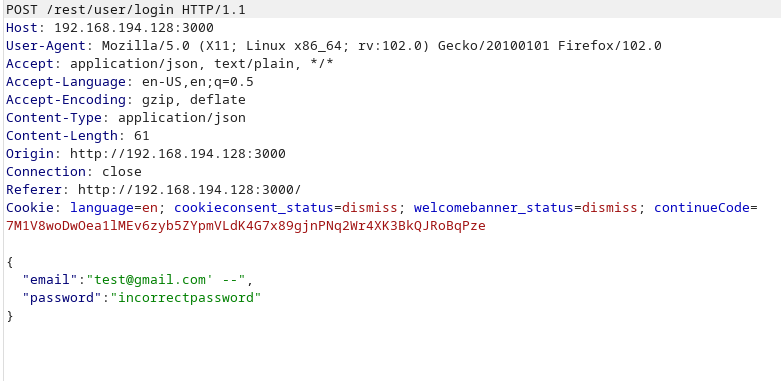Viewport: 781px width, 381px height.
Task: Click the Content-Length value 61
Action: (x=141, y=135)
